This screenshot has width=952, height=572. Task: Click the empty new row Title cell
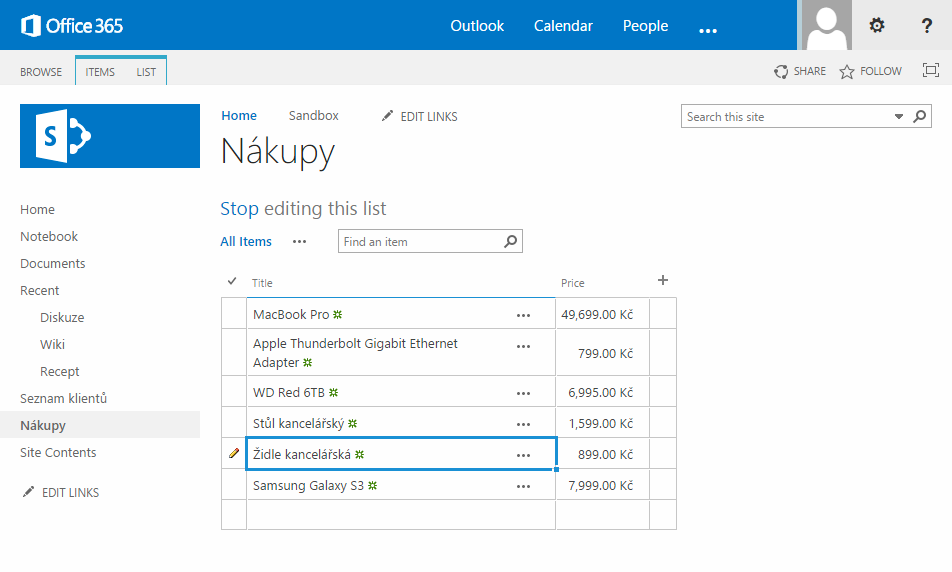401,515
